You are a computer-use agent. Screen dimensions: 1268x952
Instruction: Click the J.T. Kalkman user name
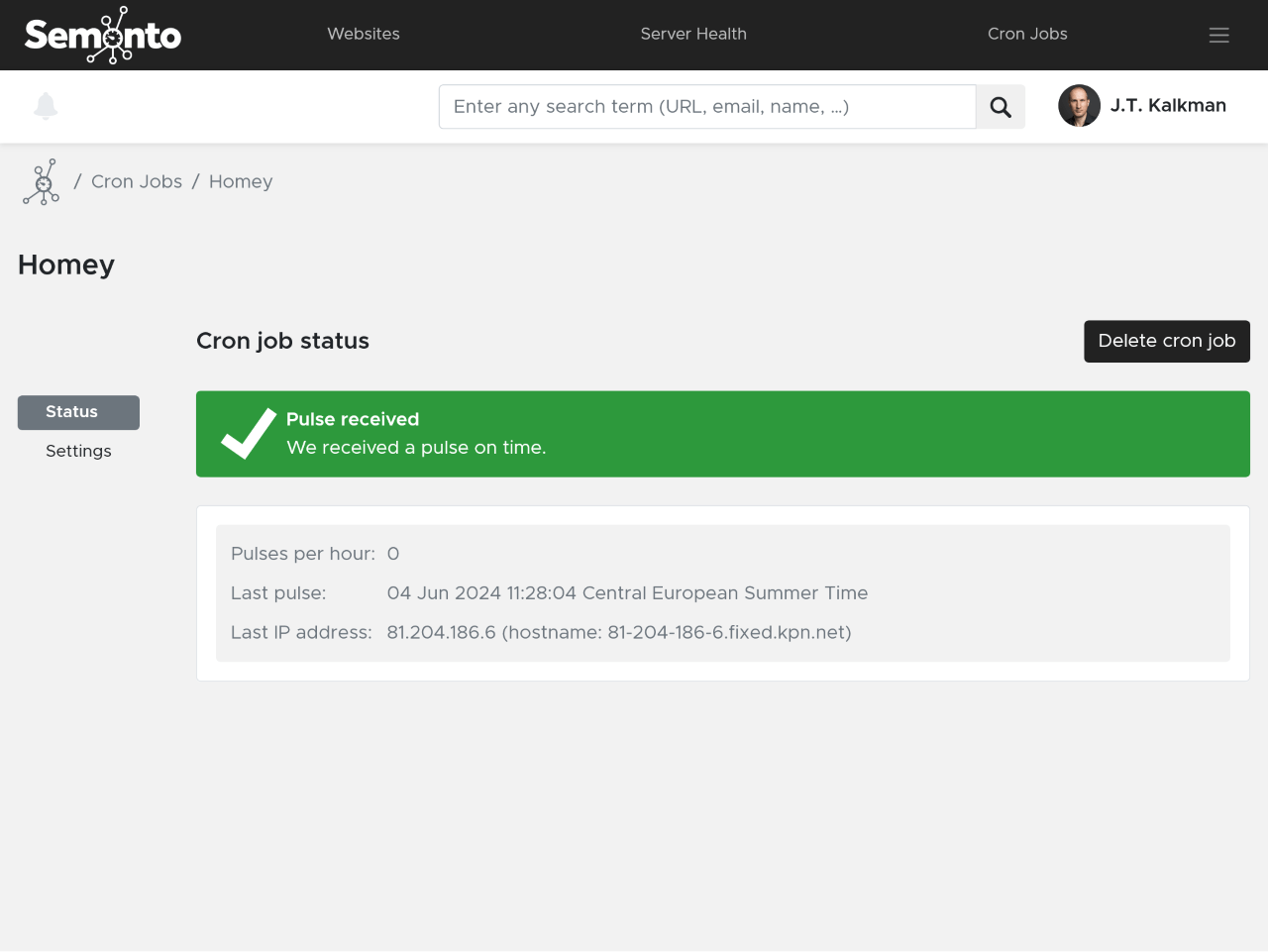pyautogui.click(x=1168, y=106)
